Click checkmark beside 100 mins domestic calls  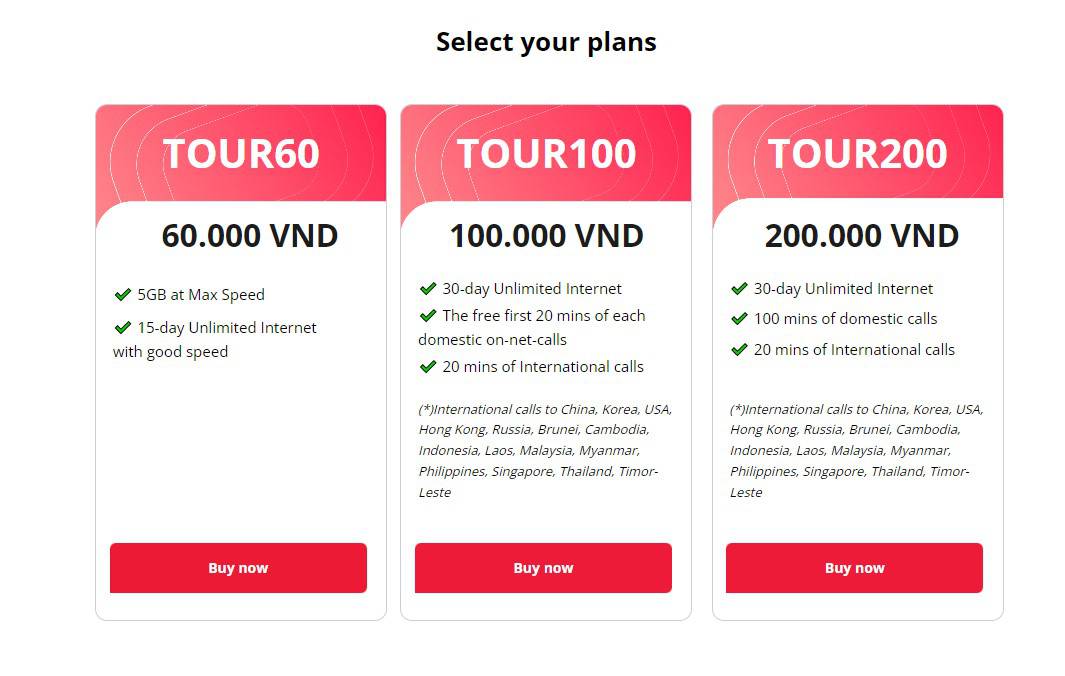pyautogui.click(x=739, y=318)
